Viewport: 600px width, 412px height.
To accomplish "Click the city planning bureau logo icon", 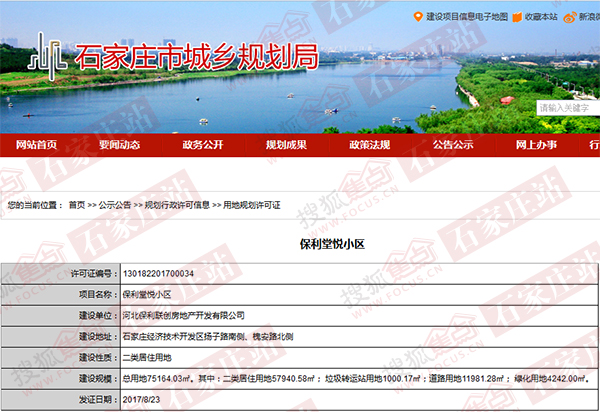I will [47, 56].
